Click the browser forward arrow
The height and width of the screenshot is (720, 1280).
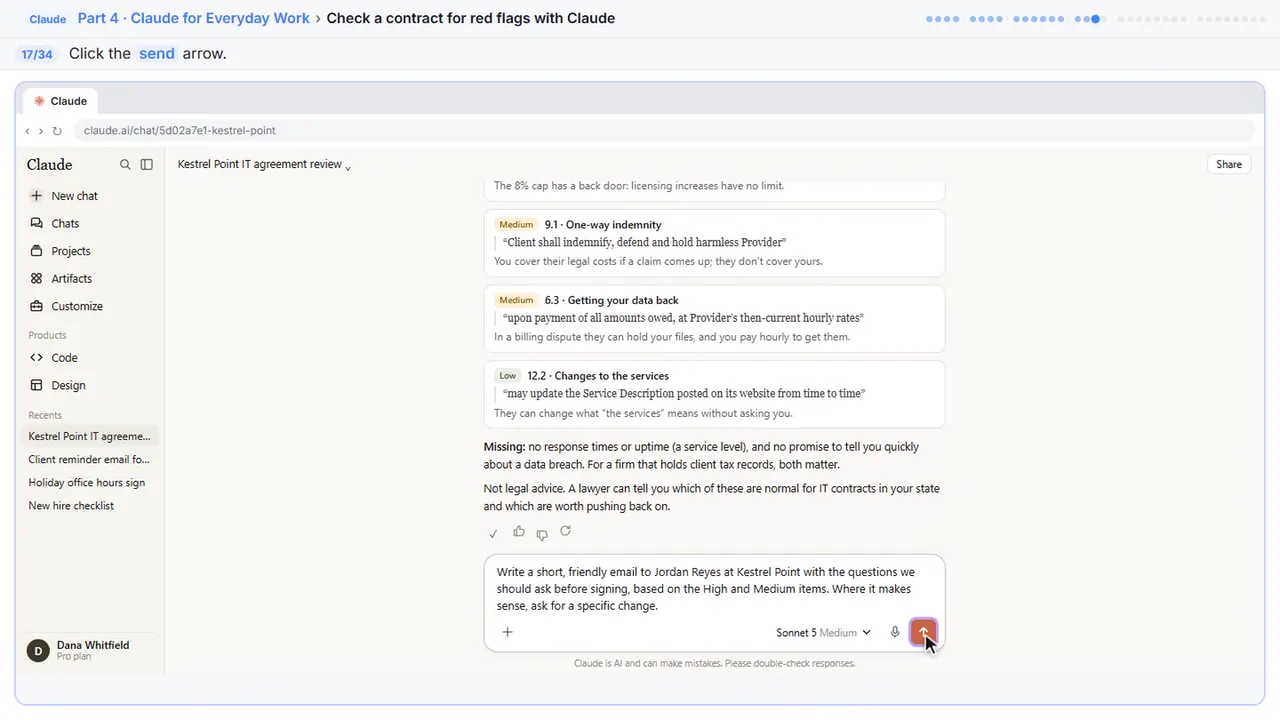[41, 131]
